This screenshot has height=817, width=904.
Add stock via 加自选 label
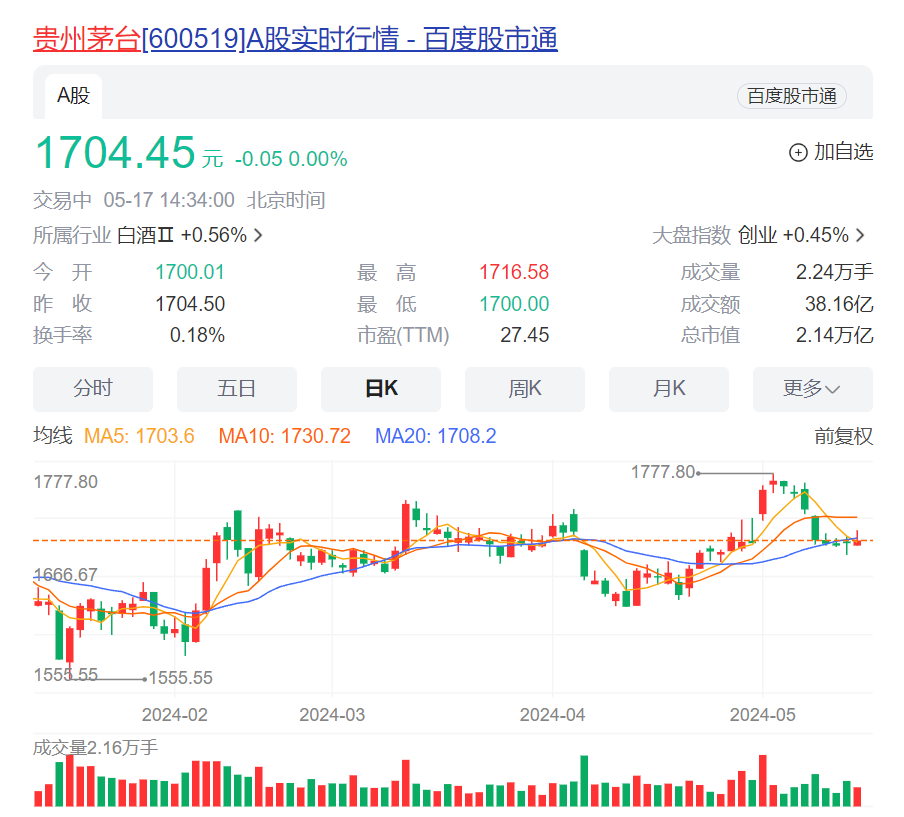click(843, 152)
